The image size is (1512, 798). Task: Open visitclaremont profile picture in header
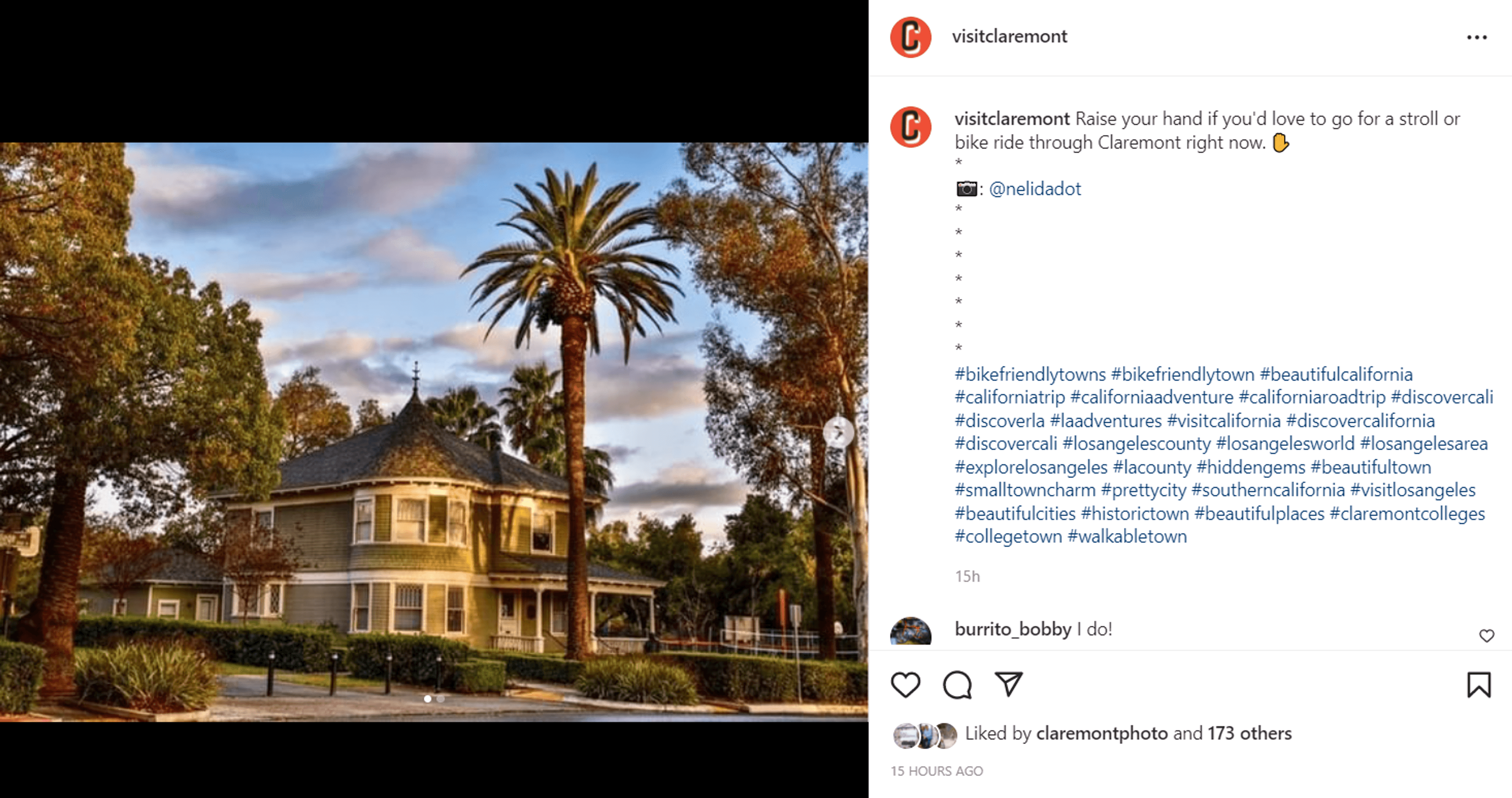(910, 37)
